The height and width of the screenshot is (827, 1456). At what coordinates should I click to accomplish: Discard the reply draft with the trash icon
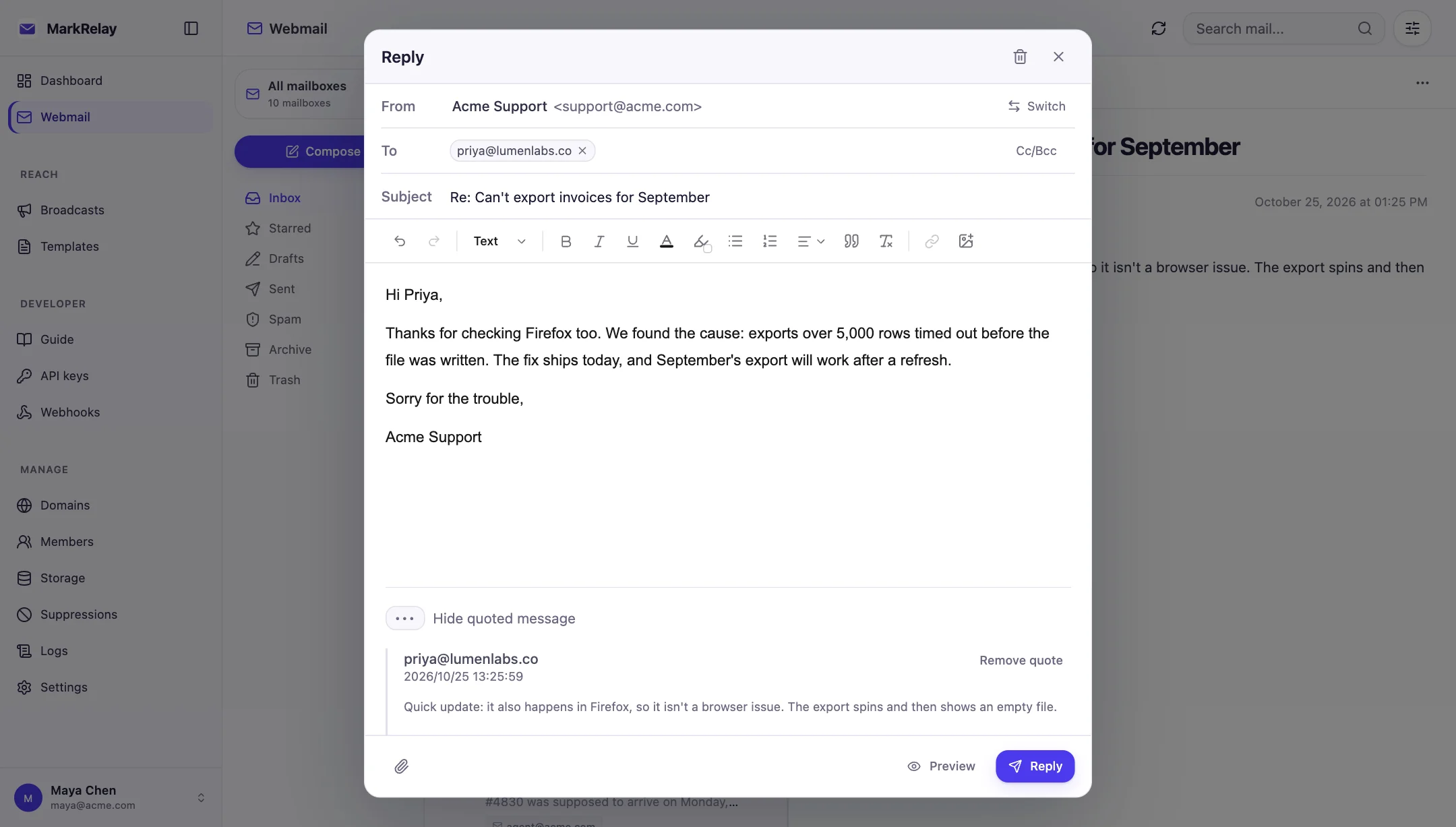[x=1020, y=57]
